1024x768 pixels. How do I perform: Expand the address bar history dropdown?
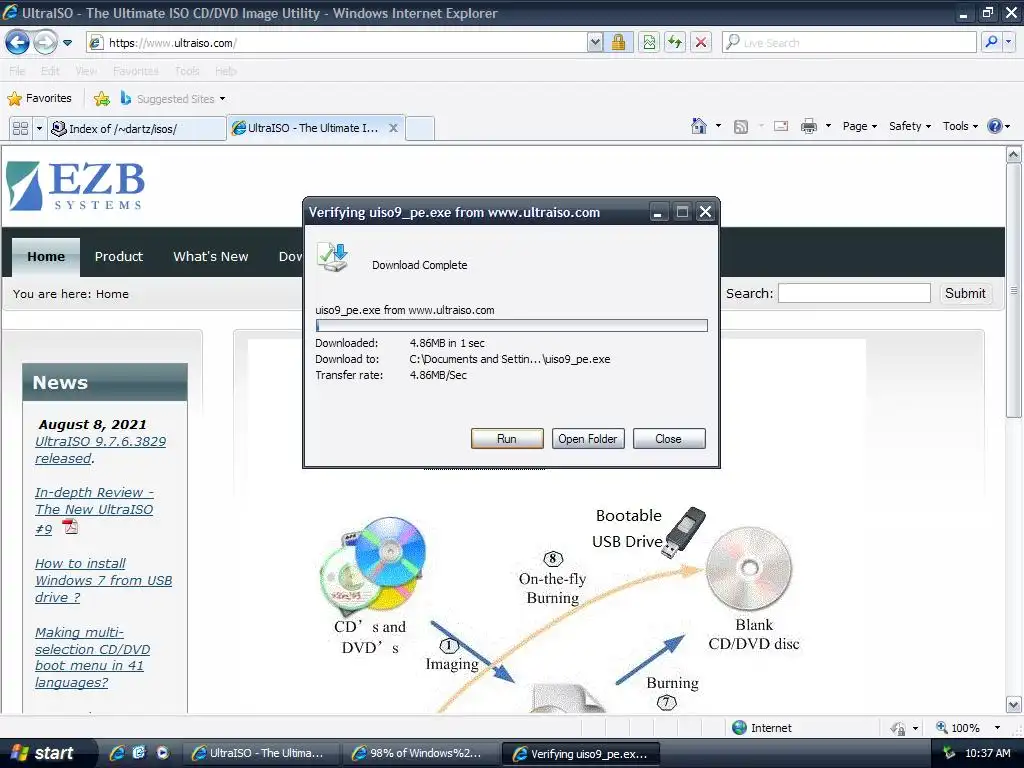point(595,43)
